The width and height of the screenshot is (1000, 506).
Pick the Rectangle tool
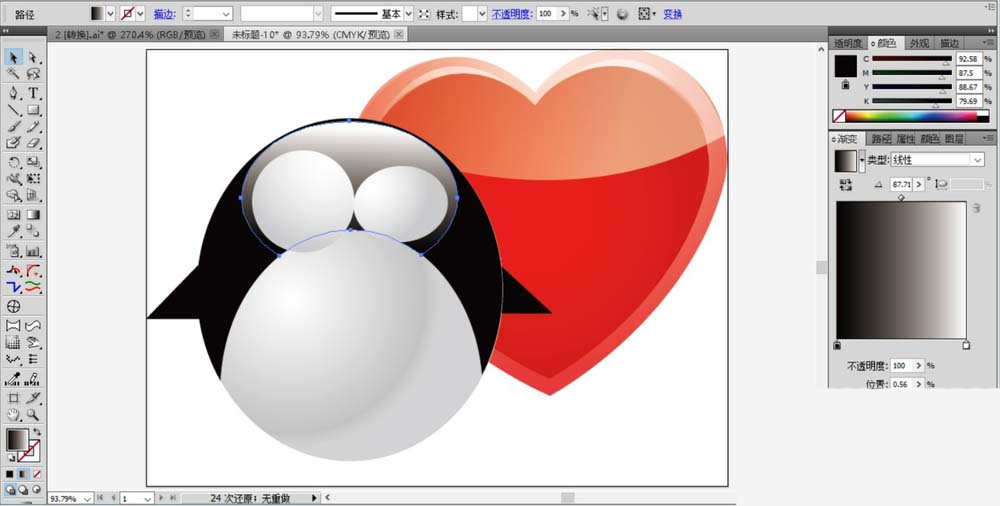33,110
